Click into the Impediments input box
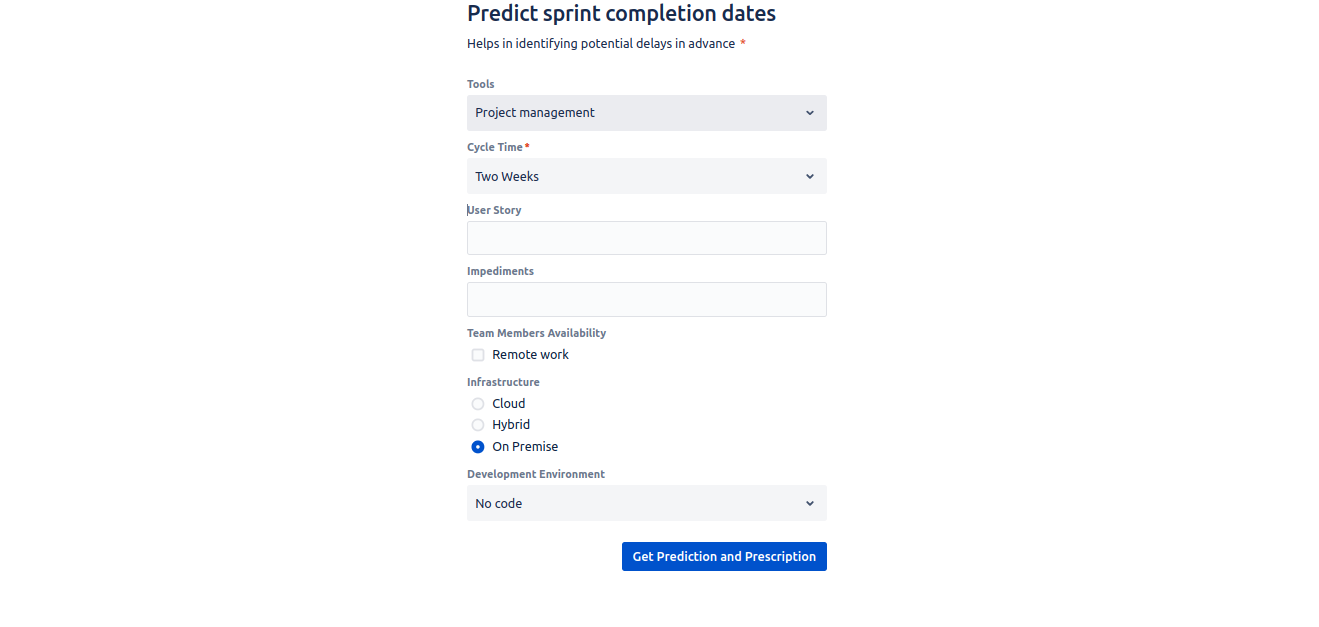Viewport: 1319px width, 627px height. [646, 300]
